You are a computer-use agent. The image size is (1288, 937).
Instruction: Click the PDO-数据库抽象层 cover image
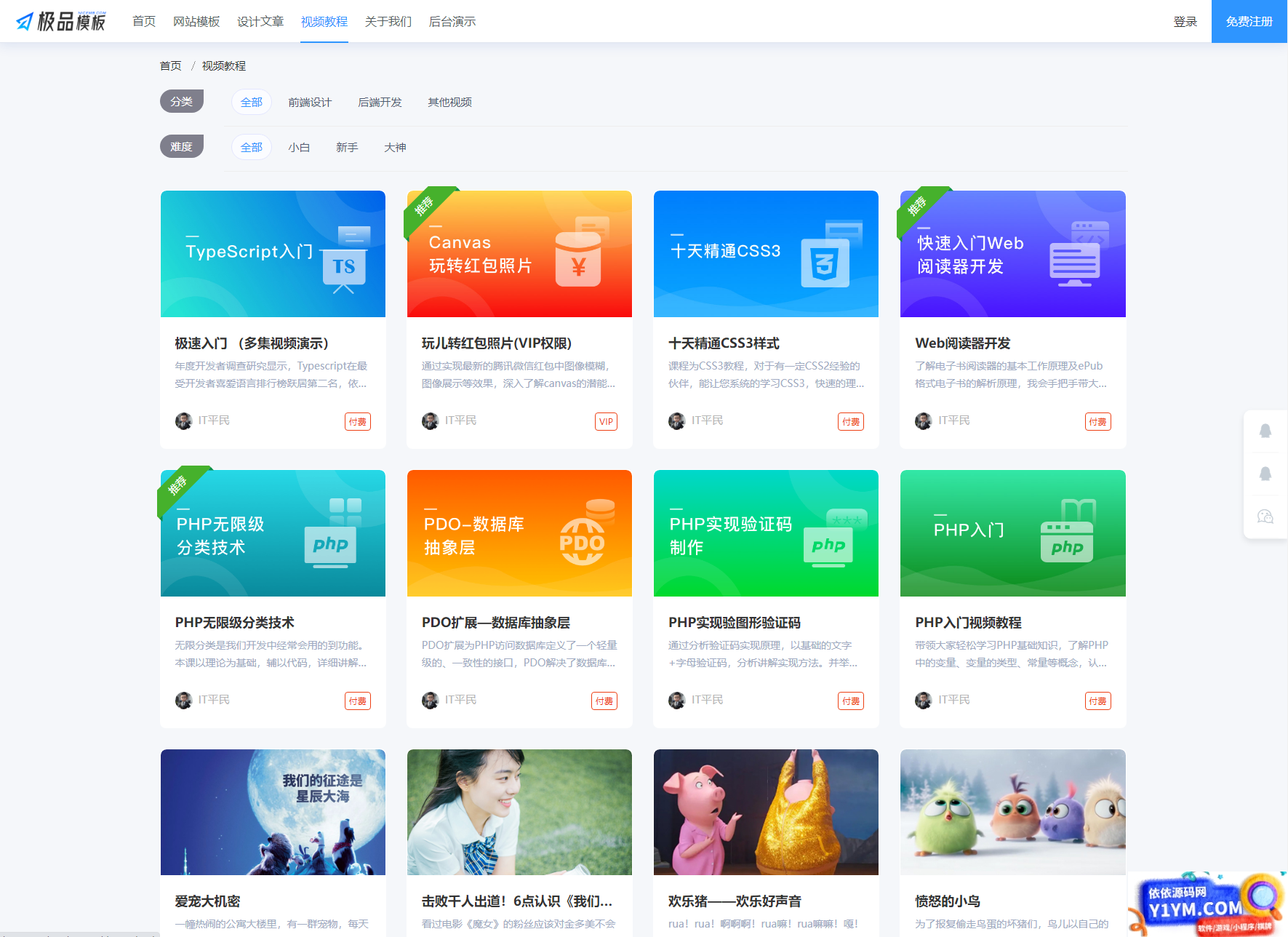(519, 533)
